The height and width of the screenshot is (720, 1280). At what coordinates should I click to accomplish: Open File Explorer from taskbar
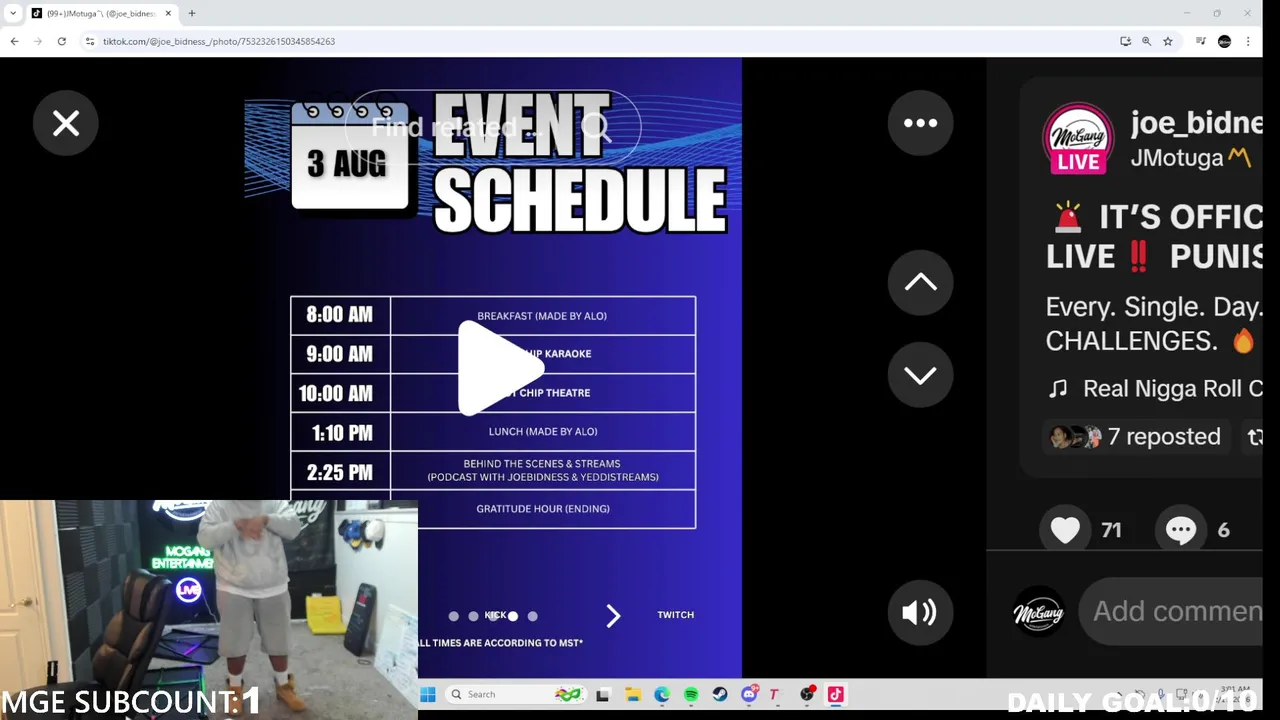point(633,695)
